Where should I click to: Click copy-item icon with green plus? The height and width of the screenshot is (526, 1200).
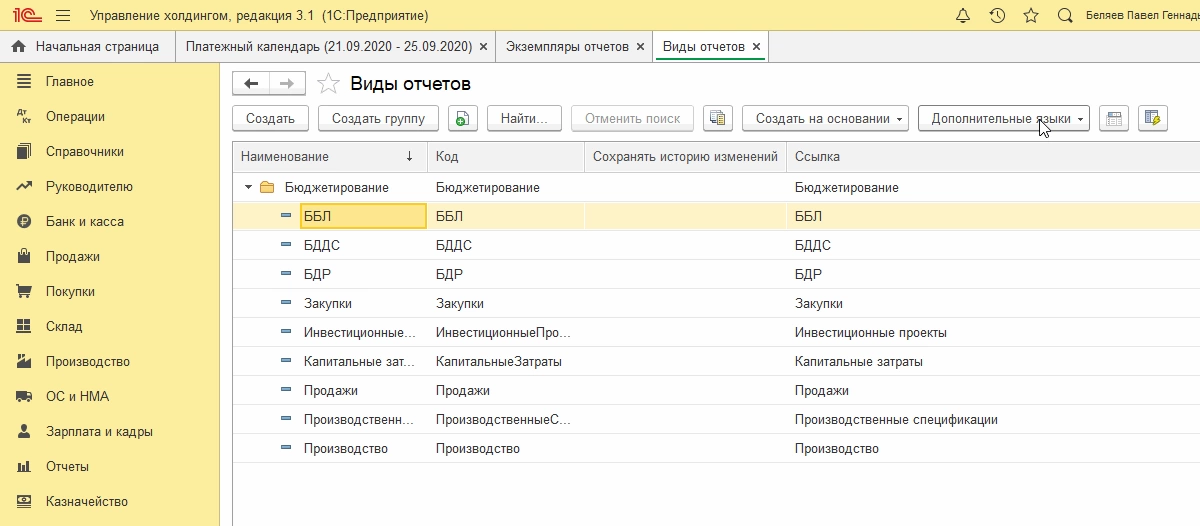461,118
